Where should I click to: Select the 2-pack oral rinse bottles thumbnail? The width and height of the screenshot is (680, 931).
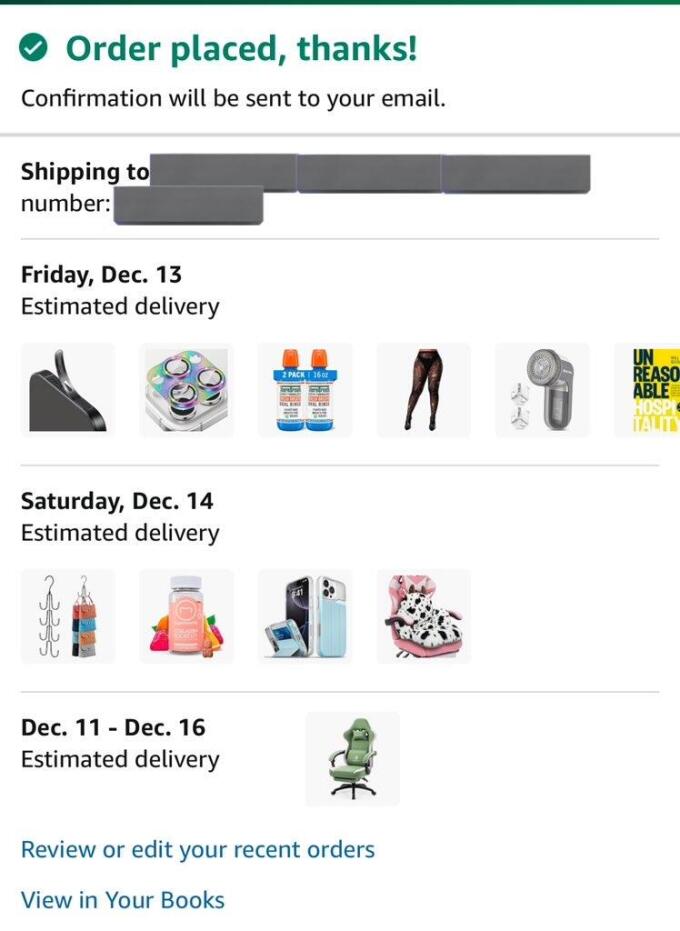tap(305, 390)
